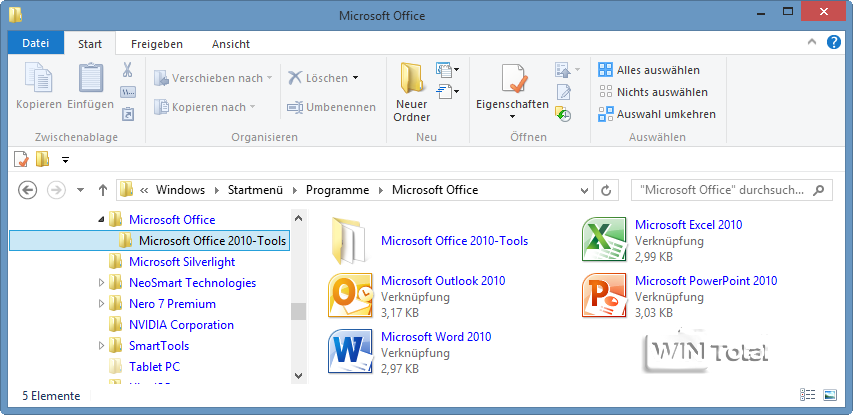The image size is (853, 415).
Task: Switch to the Ansicht tab
Action: pos(231,44)
